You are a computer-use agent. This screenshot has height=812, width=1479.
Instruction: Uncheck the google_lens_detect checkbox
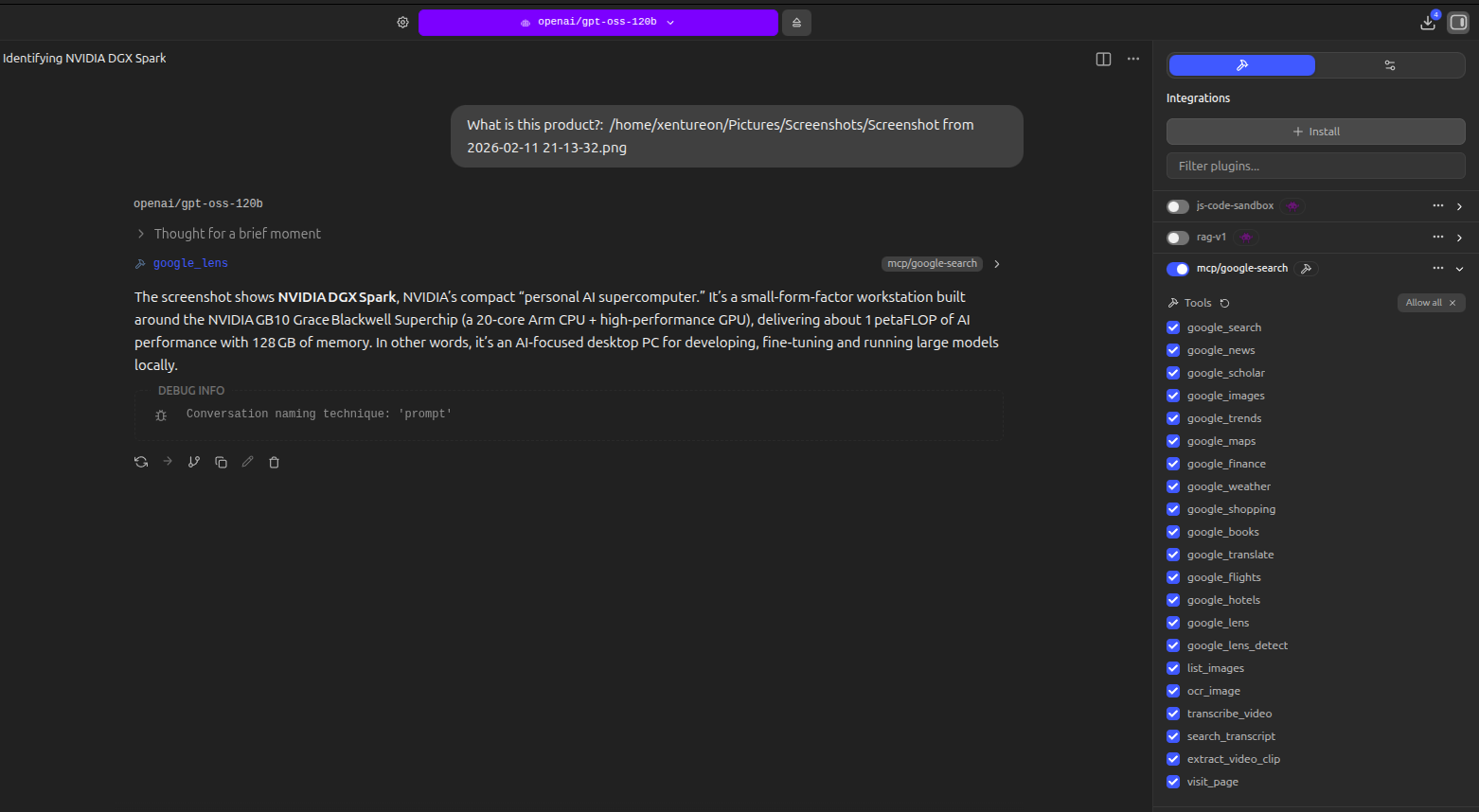tap(1173, 645)
